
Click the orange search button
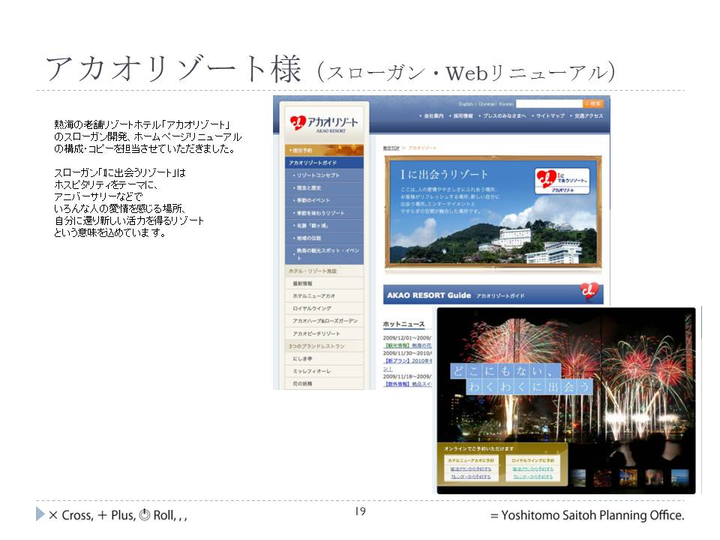click(593, 104)
